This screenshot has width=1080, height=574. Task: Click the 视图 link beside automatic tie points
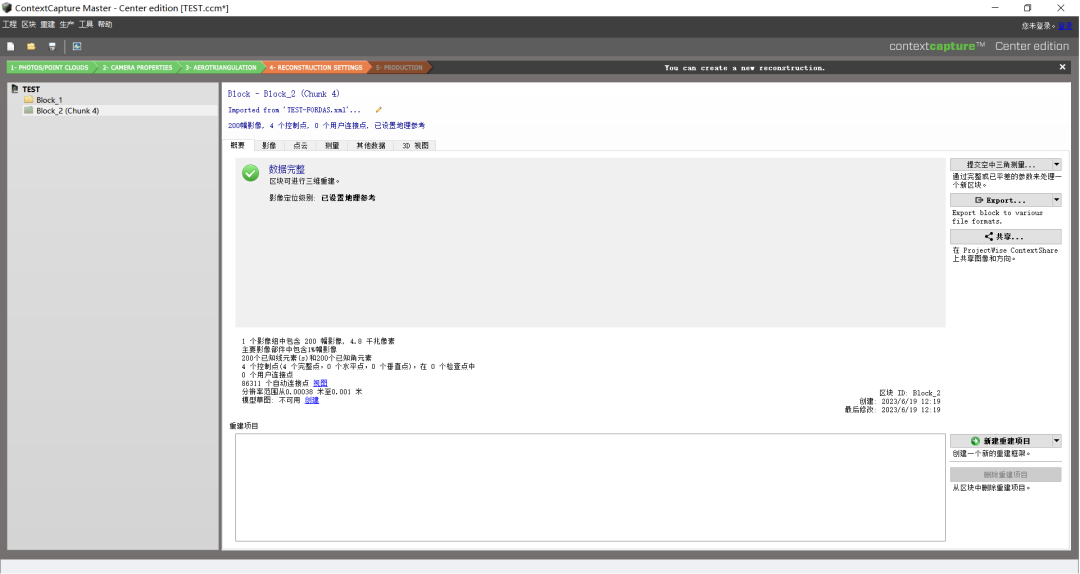coord(320,383)
